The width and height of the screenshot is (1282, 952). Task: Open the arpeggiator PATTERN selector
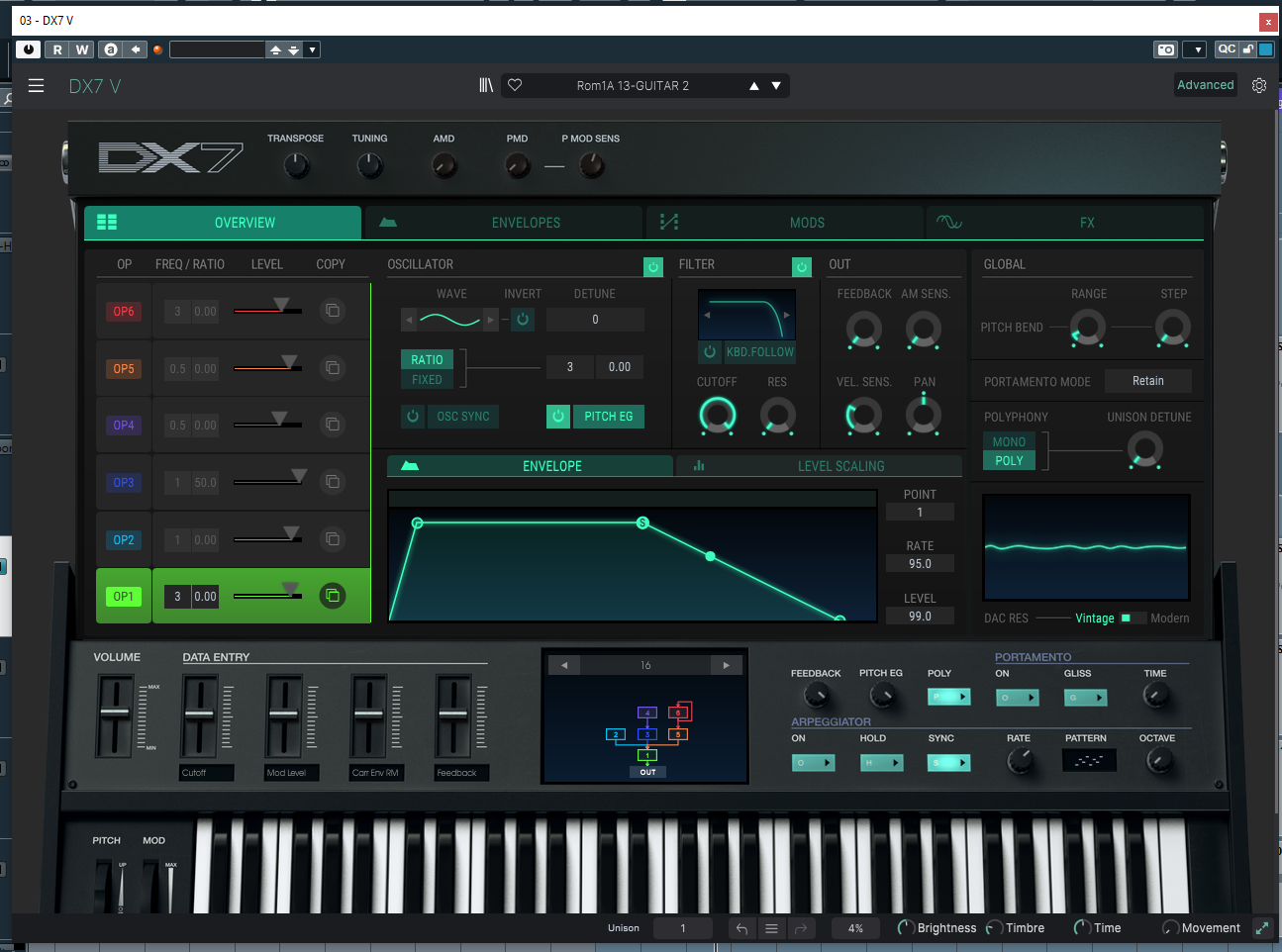[1089, 760]
